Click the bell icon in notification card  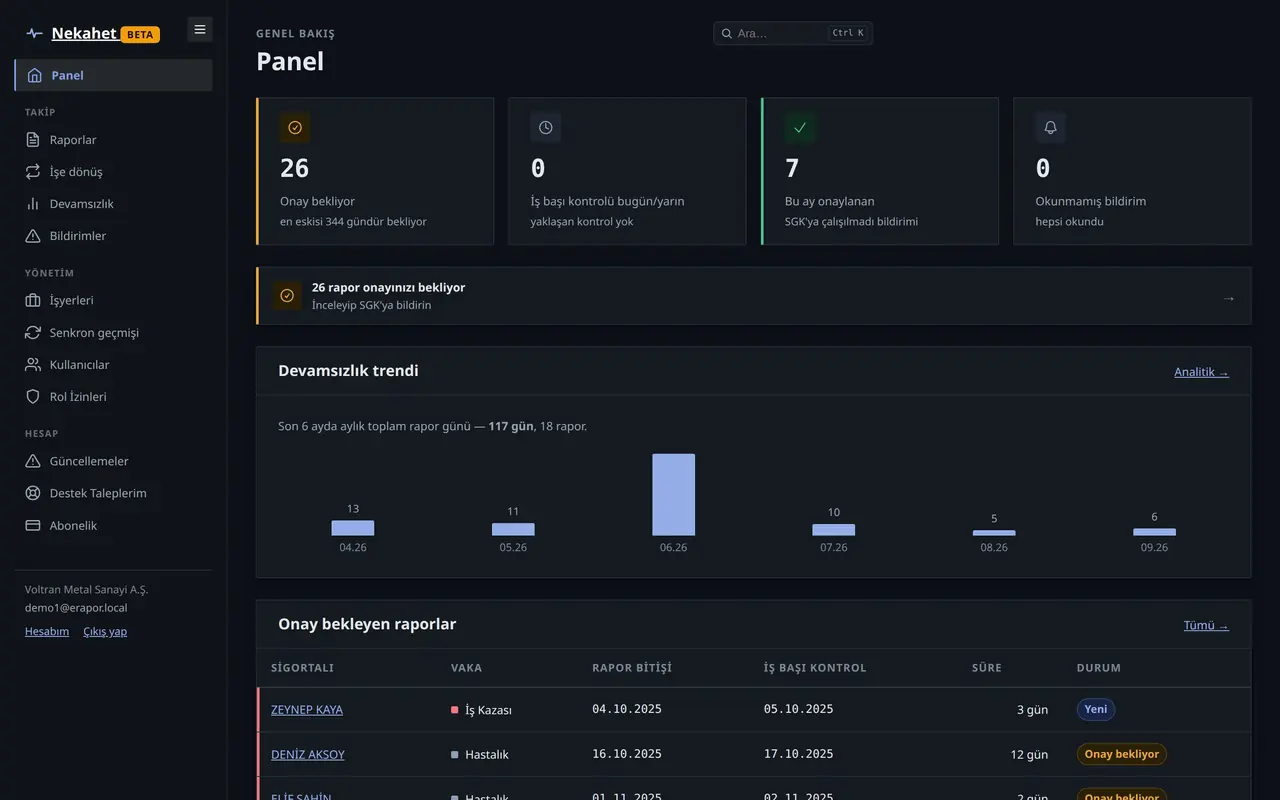click(1050, 128)
